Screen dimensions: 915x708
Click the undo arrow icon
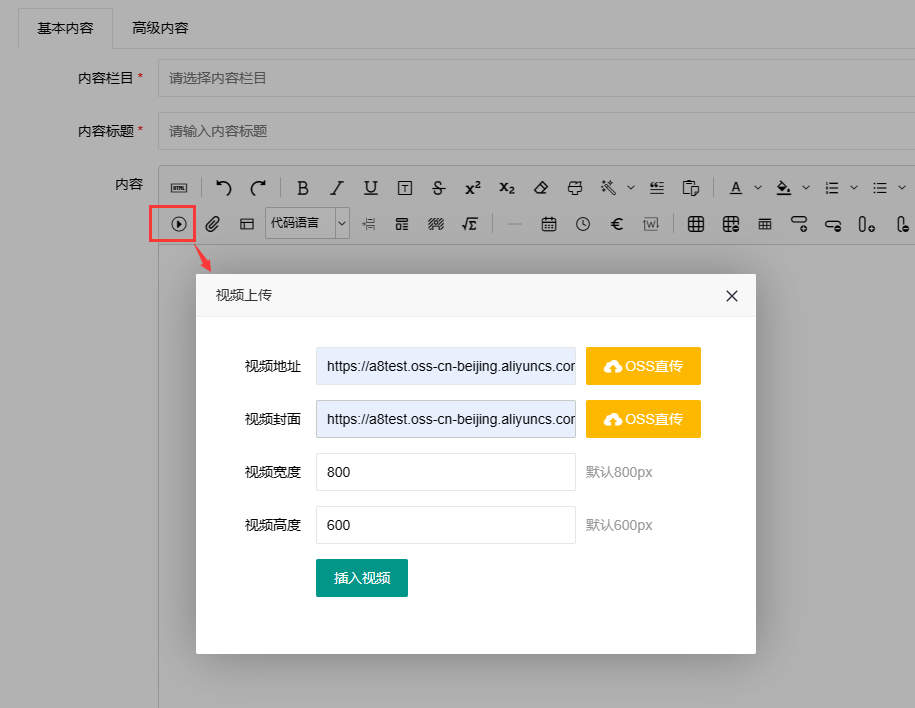(x=224, y=187)
